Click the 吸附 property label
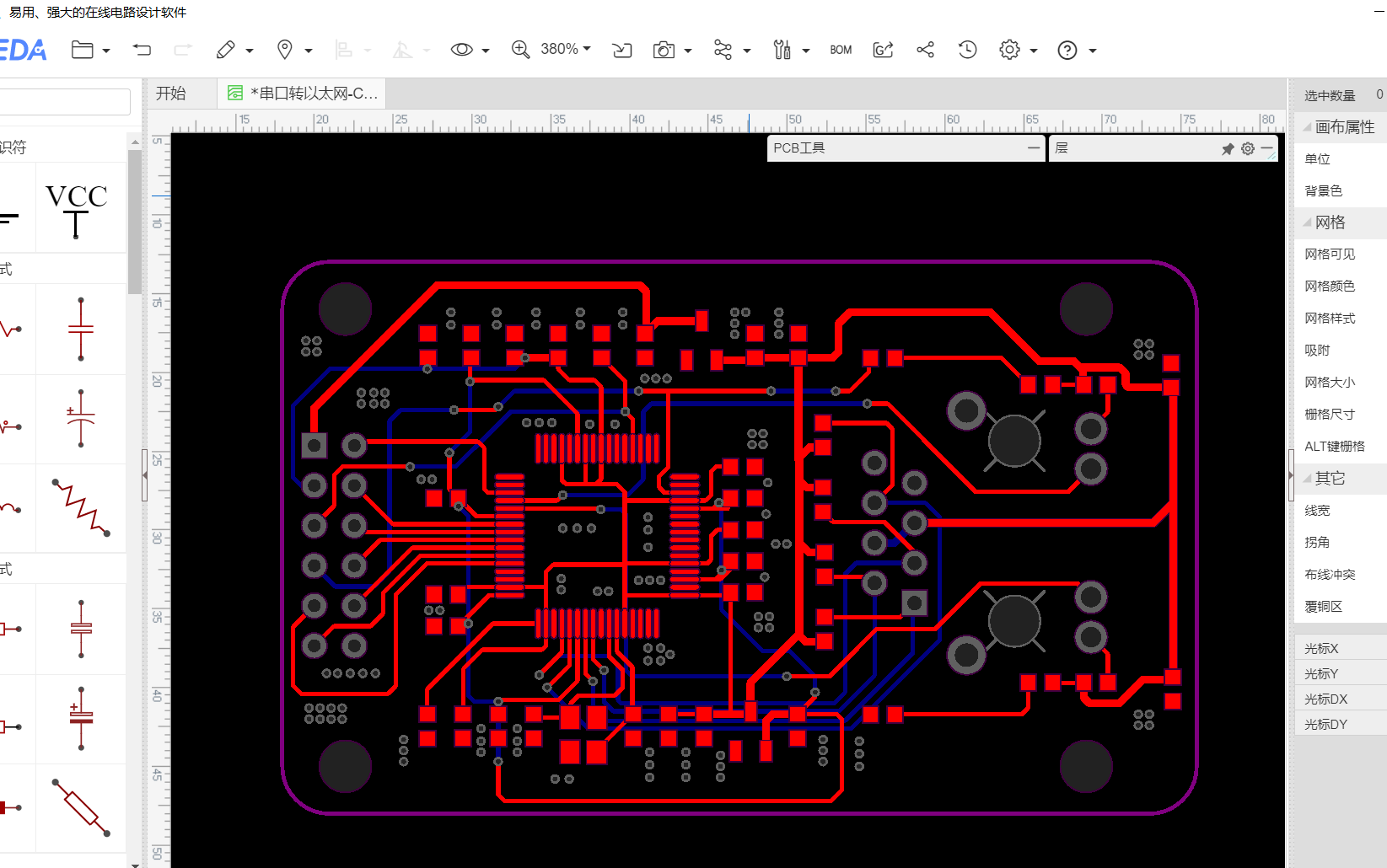Viewport: 1387px width, 868px height. 1317,350
